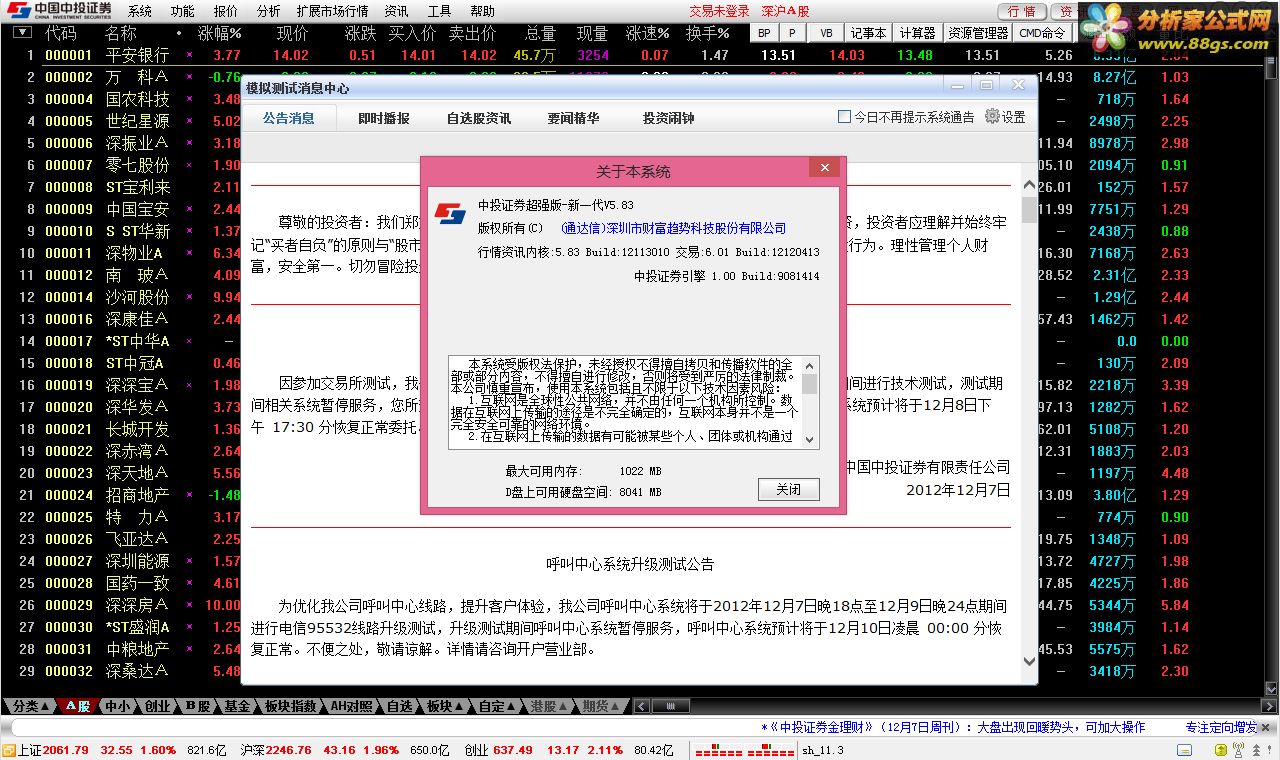Click the message card icon in status bar

[1184, 750]
